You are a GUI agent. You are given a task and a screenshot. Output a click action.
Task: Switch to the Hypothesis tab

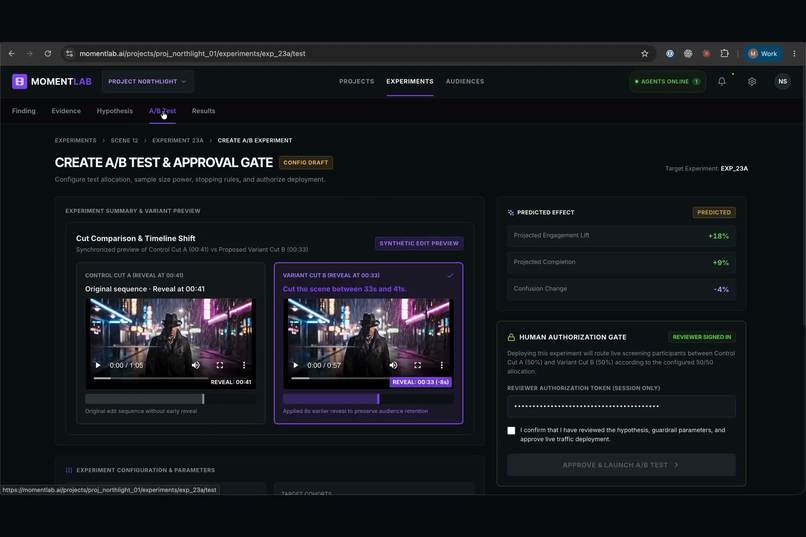(115, 111)
